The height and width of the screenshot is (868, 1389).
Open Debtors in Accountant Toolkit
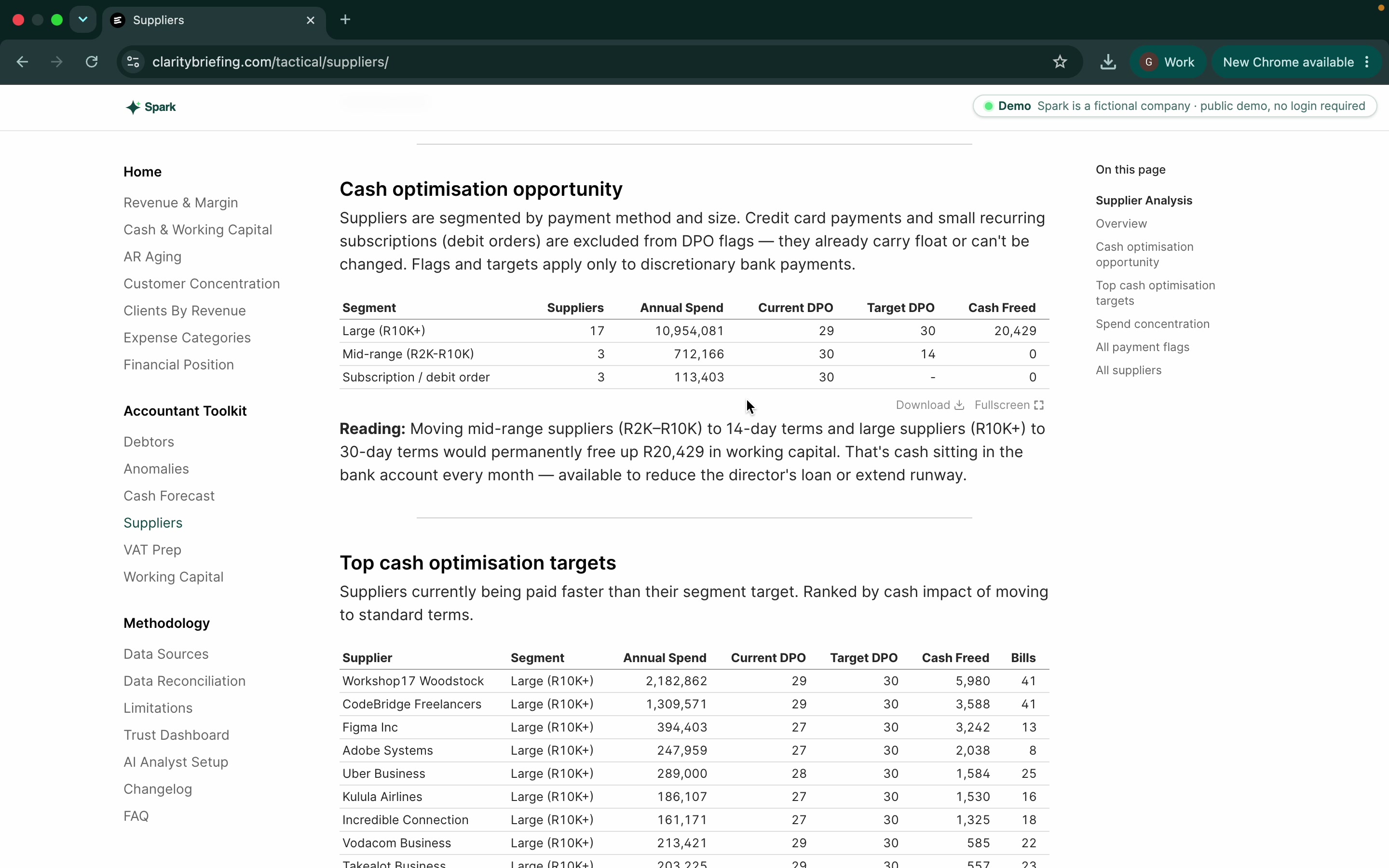pos(149,442)
